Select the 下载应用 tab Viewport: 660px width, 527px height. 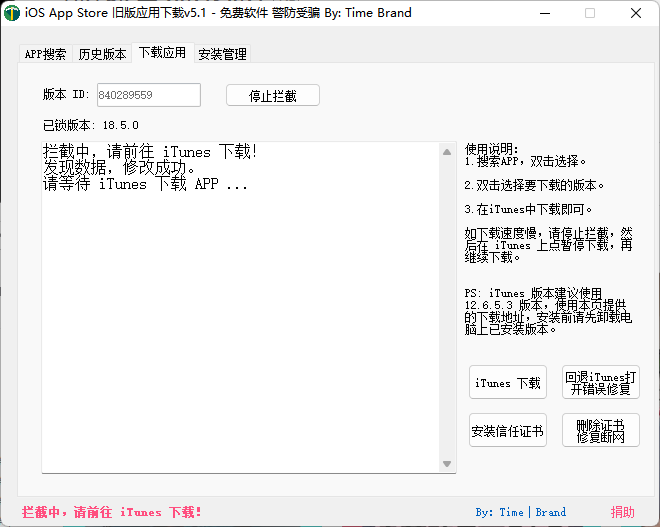click(162, 53)
